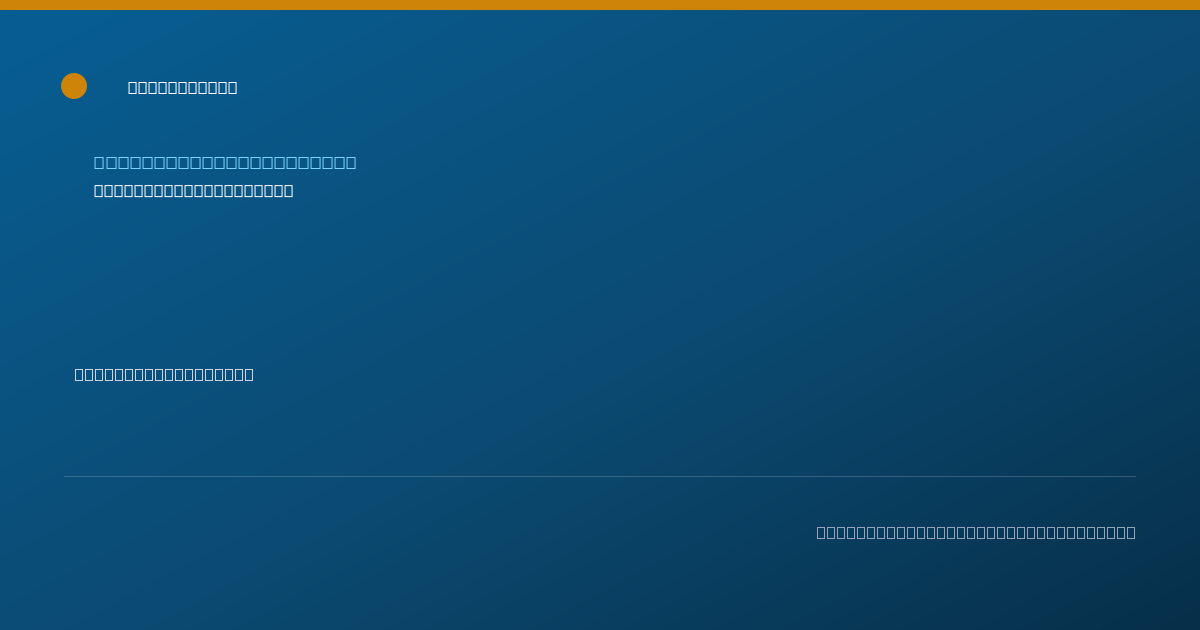Open the light-blue headline text line
The width and height of the screenshot is (1200, 630).
click(x=225, y=163)
